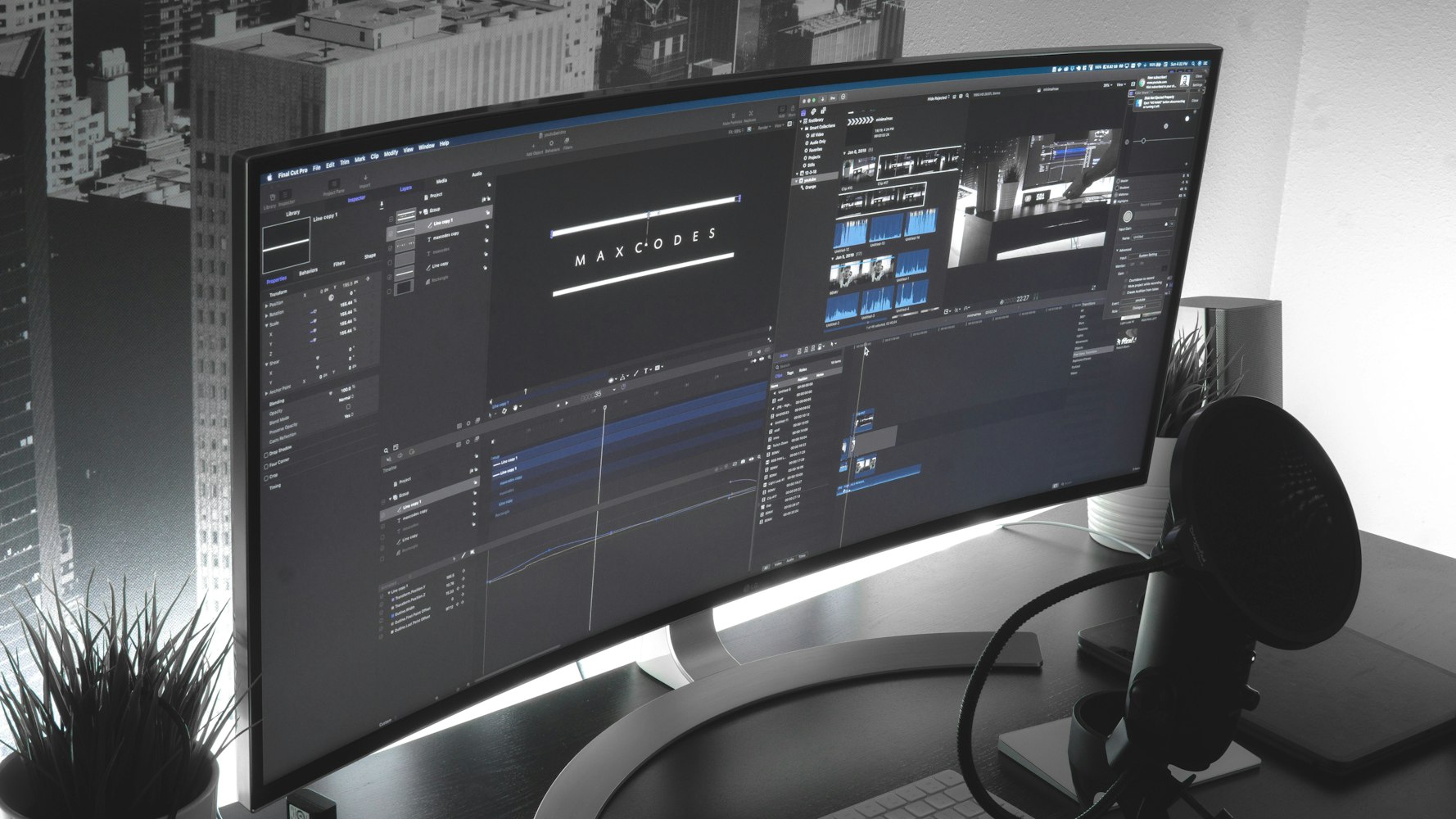Select the Favorites smart collection
This screenshot has height=819, width=1456.
tap(816, 150)
